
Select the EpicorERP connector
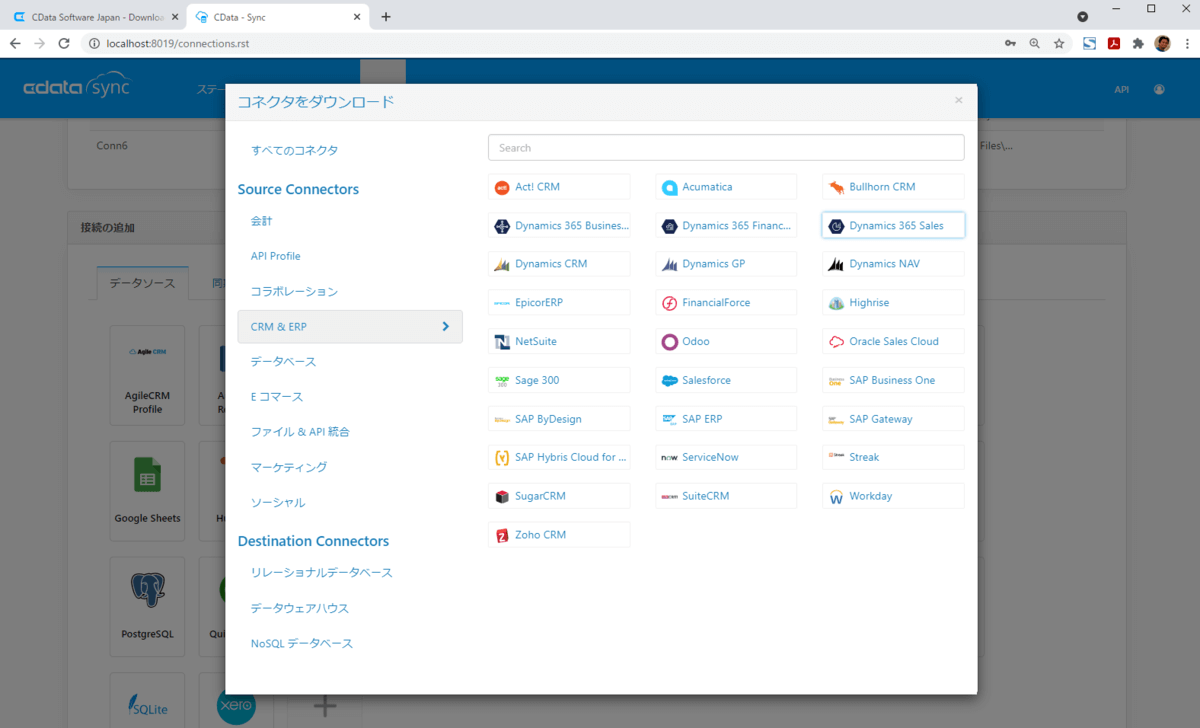(559, 302)
